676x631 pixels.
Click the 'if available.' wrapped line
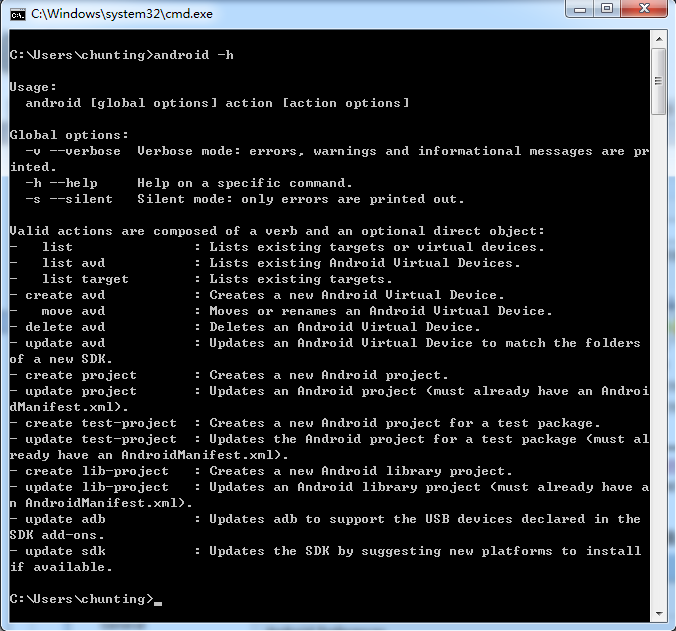[61, 567]
